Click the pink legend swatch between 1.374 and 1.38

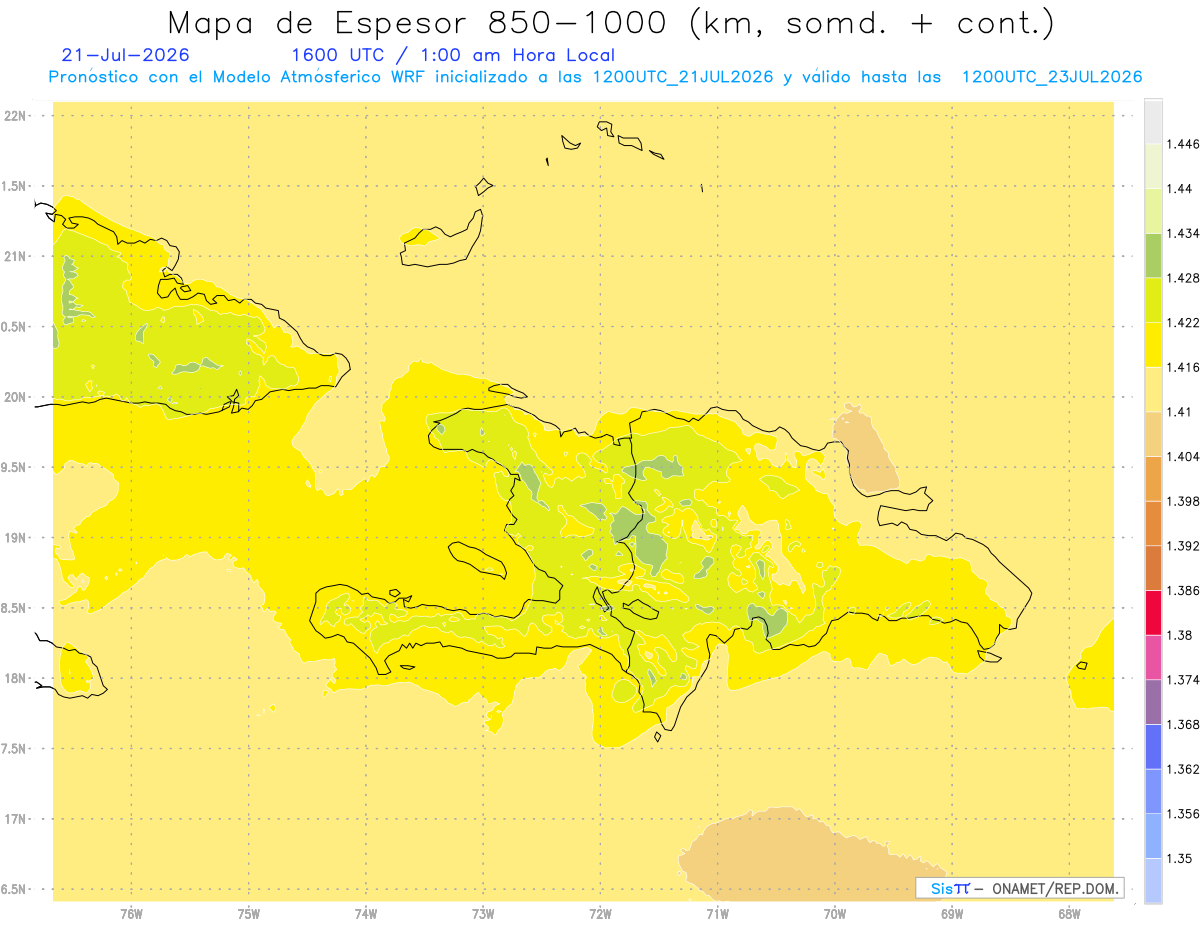pos(1153,657)
